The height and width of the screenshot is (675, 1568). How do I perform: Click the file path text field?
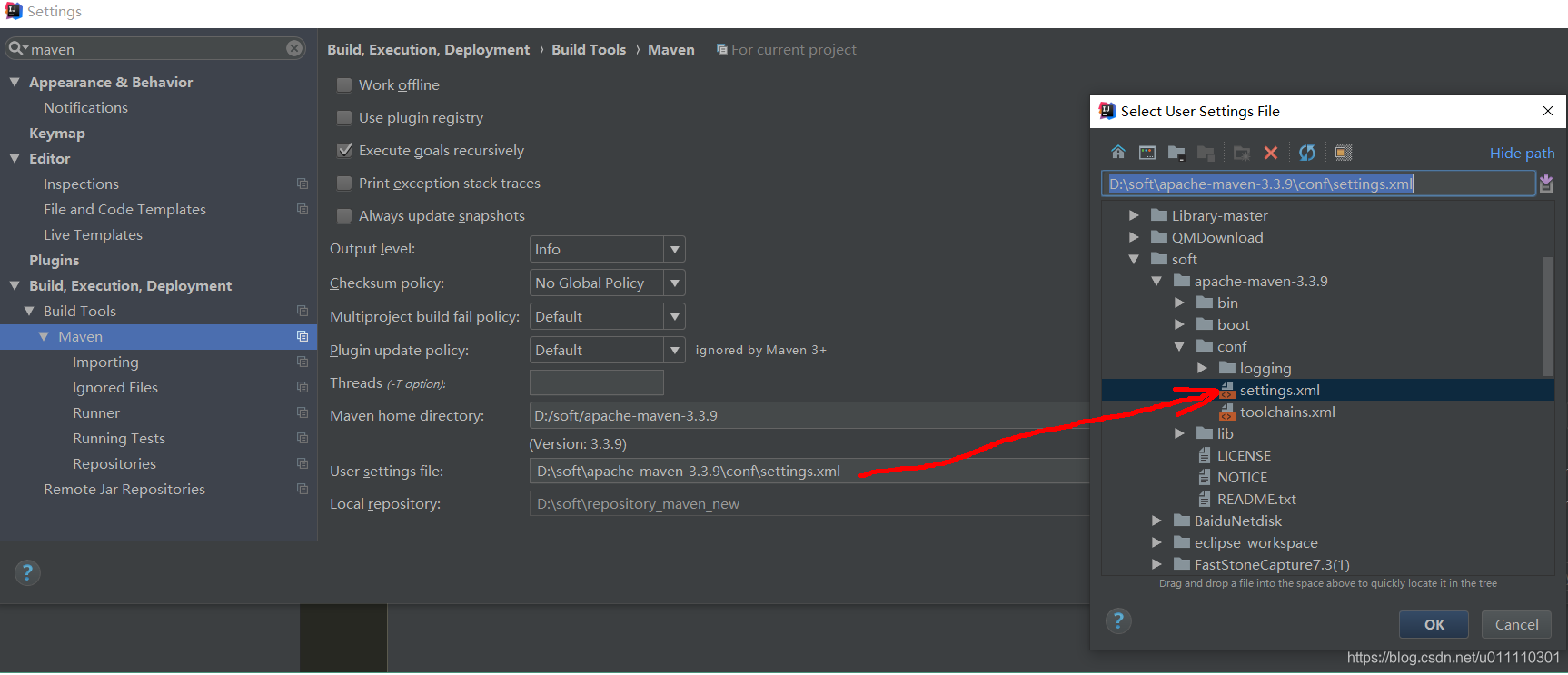[x=1318, y=184]
